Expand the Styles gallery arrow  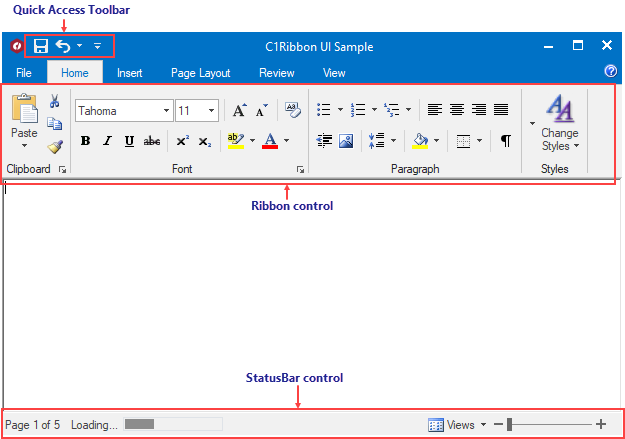coord(532,123)
